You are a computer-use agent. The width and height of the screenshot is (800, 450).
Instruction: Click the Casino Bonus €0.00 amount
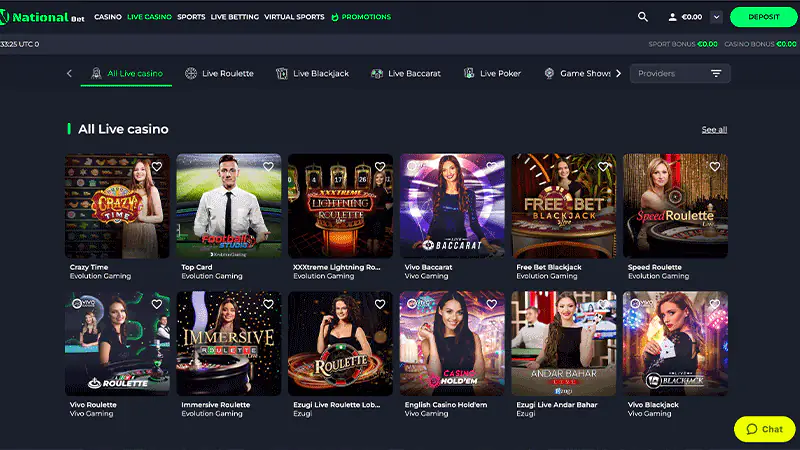786,44
